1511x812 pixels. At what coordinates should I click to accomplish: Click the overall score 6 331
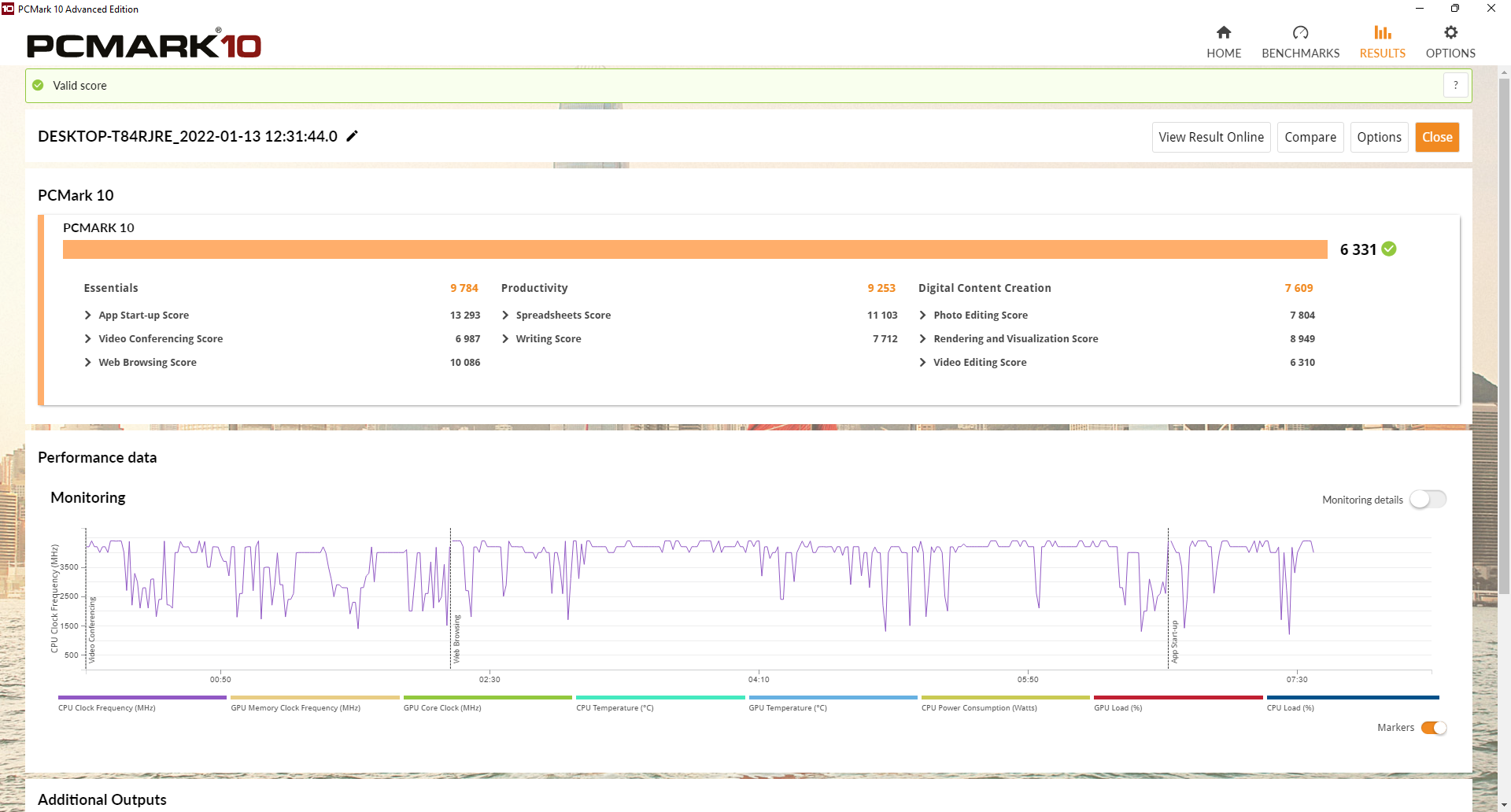coord(1358,249)
